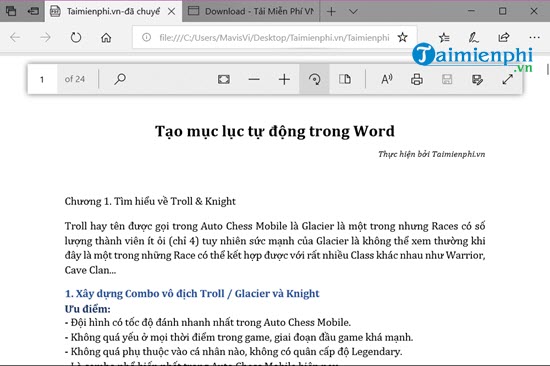Open Add notes pen tool
Viewport: 550px width, 366px height.
[x=474, y=37]
